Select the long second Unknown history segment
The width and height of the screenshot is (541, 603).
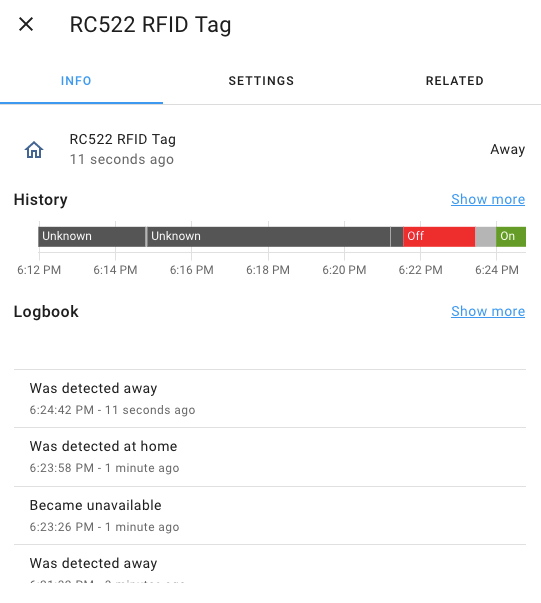click(x=268, y=237)
